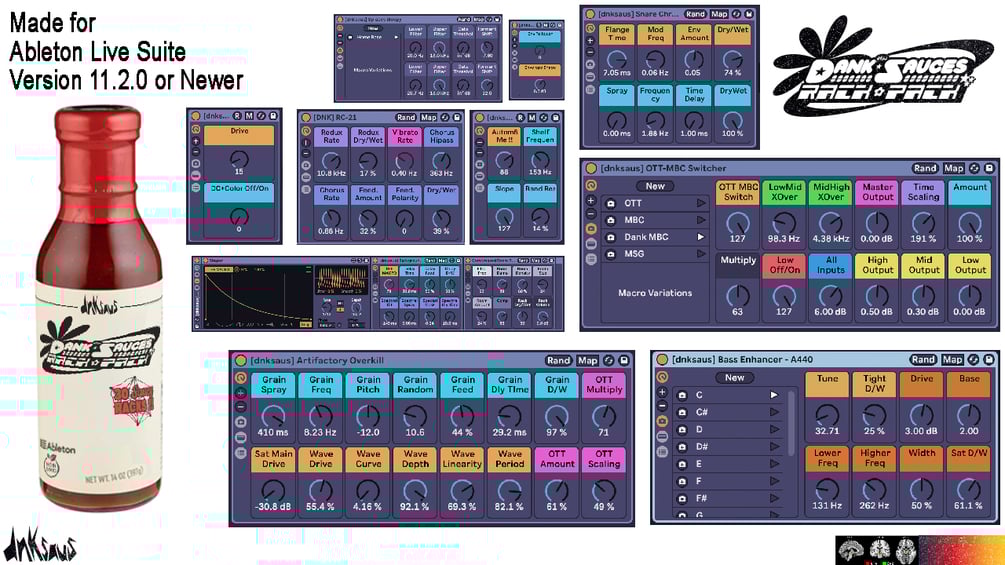Click the Grain Spray knob showing 410 ms
This screenshot has width=1005, height=565.
pyautogui.click(x=273, y=416)
